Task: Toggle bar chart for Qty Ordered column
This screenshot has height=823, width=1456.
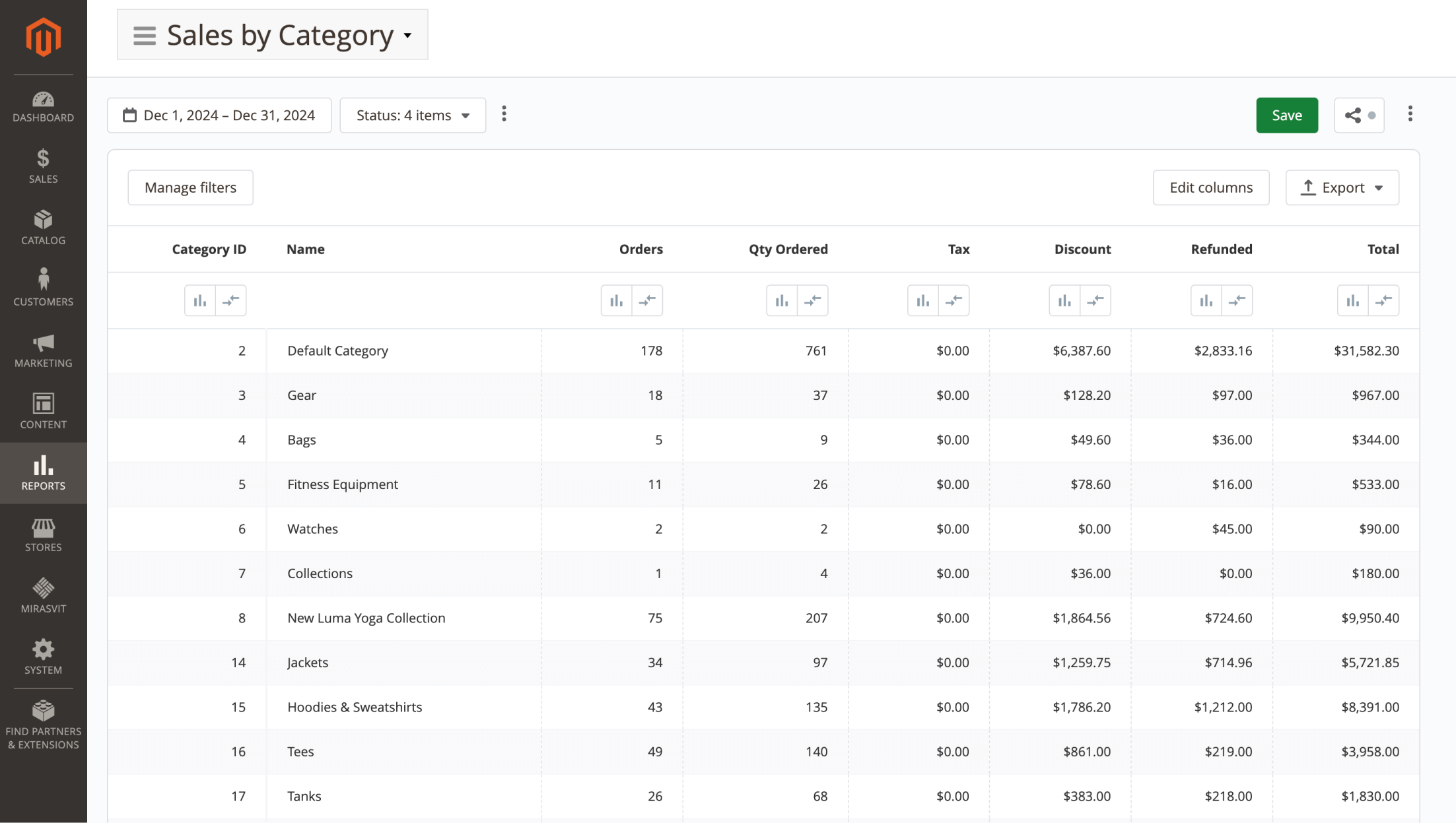Action: 782,300
